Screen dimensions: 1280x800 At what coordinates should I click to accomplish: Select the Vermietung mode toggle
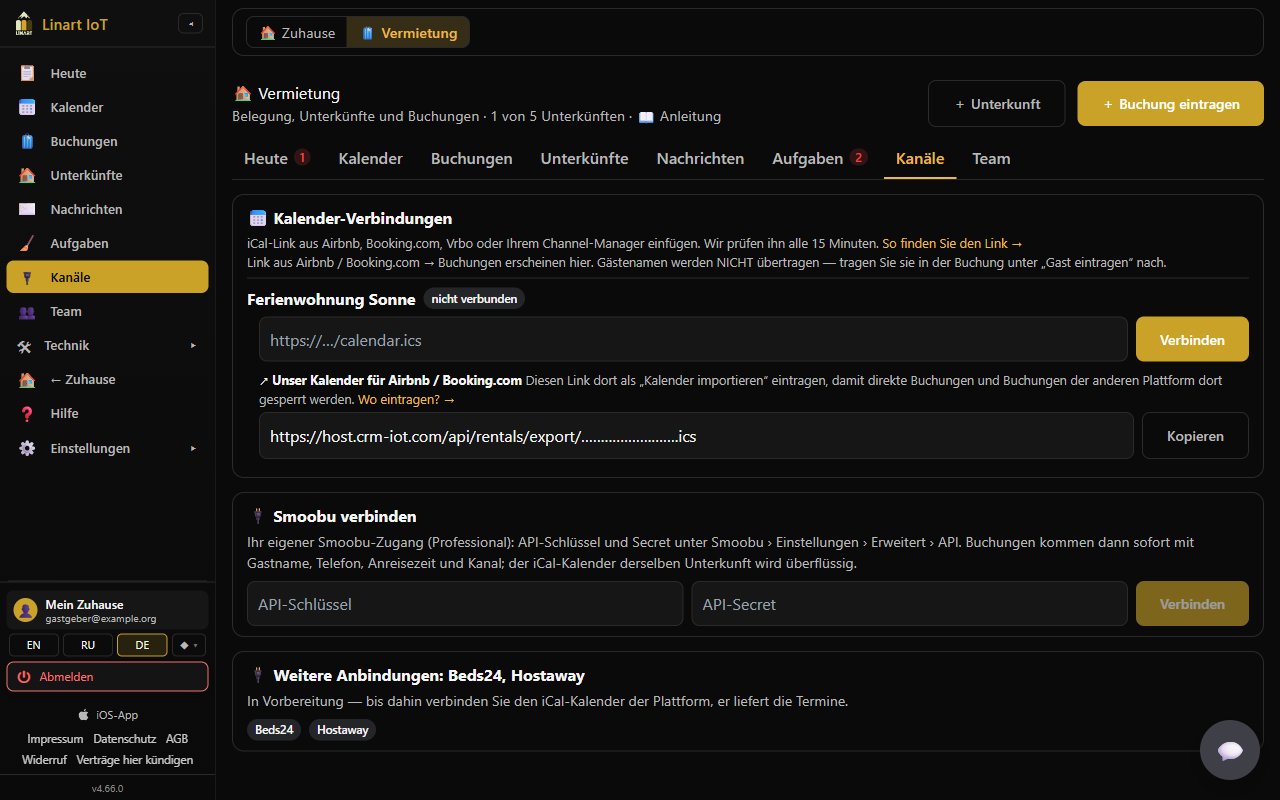point(408,33)
